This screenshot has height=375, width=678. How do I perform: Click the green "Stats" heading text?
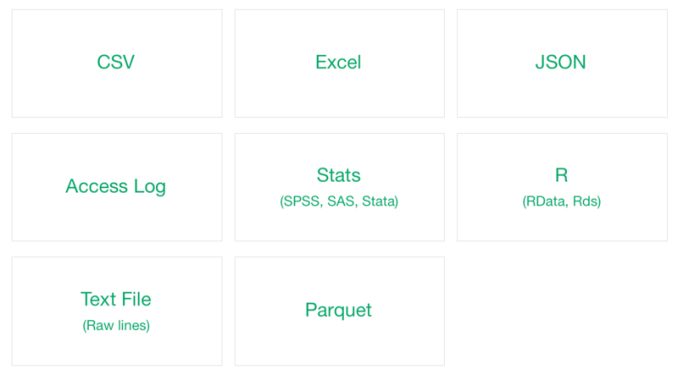tap(339, 175)
